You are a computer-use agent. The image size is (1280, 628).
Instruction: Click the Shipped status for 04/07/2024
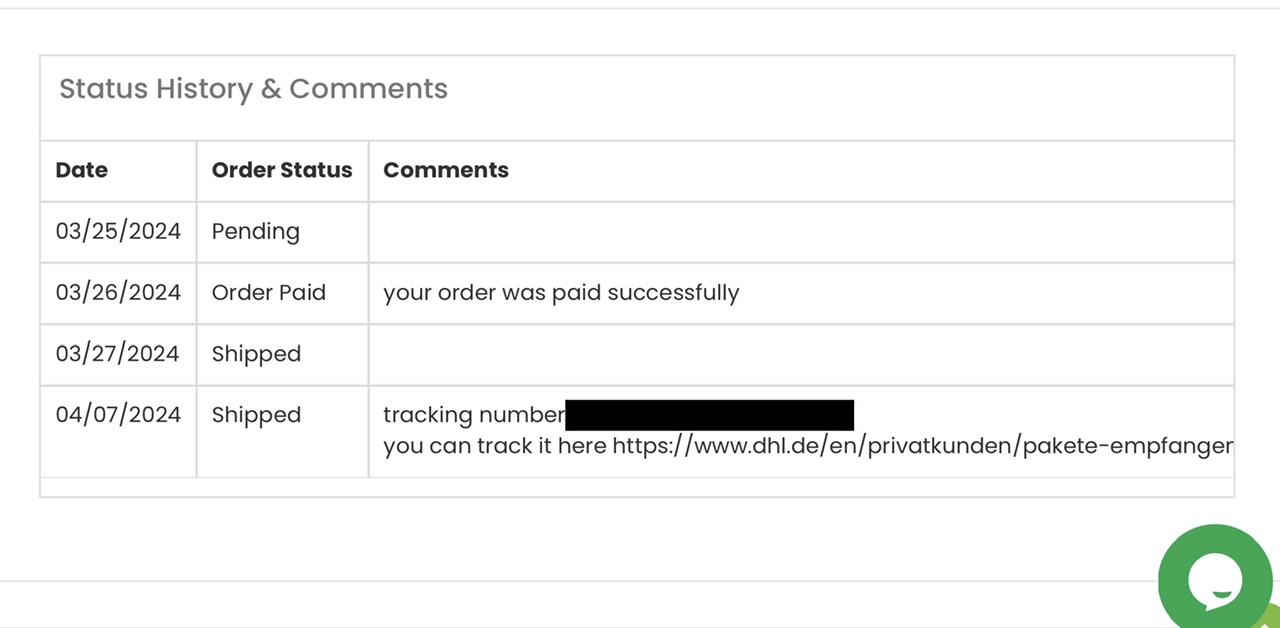[256, 415]
